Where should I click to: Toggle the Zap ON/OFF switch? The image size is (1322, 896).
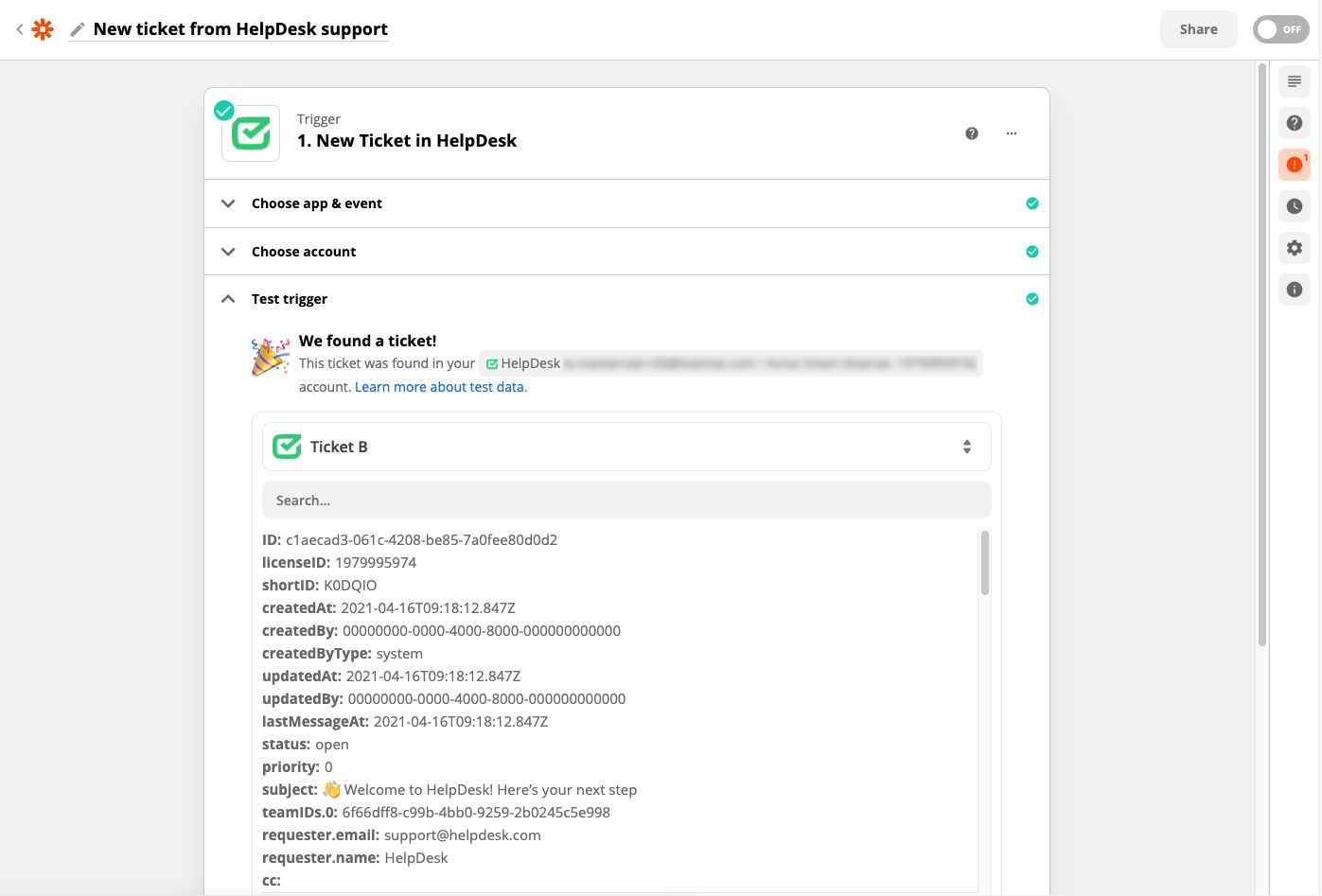click(1280, 29)
